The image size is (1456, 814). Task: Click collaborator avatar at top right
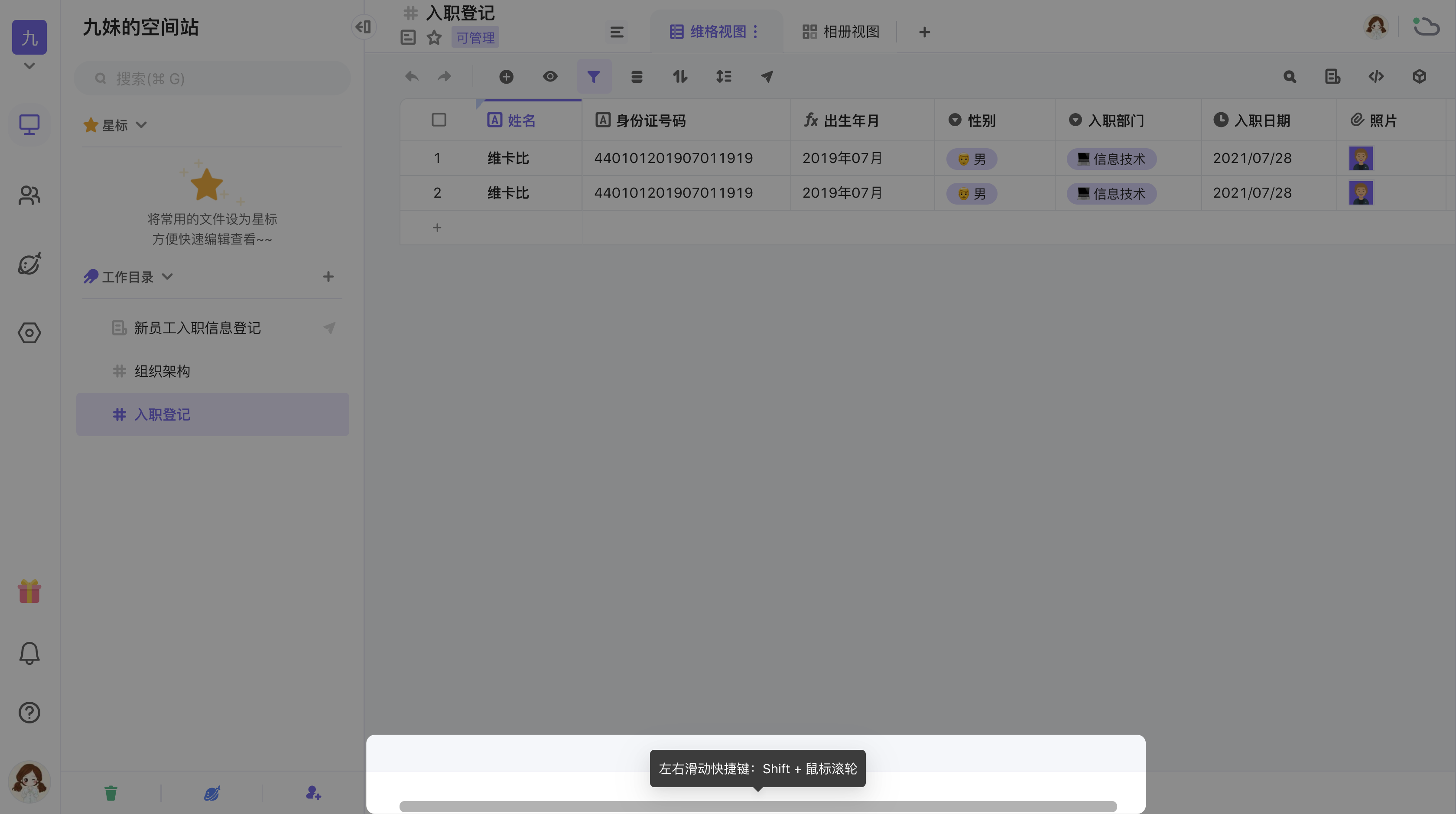coord(1376,26)
